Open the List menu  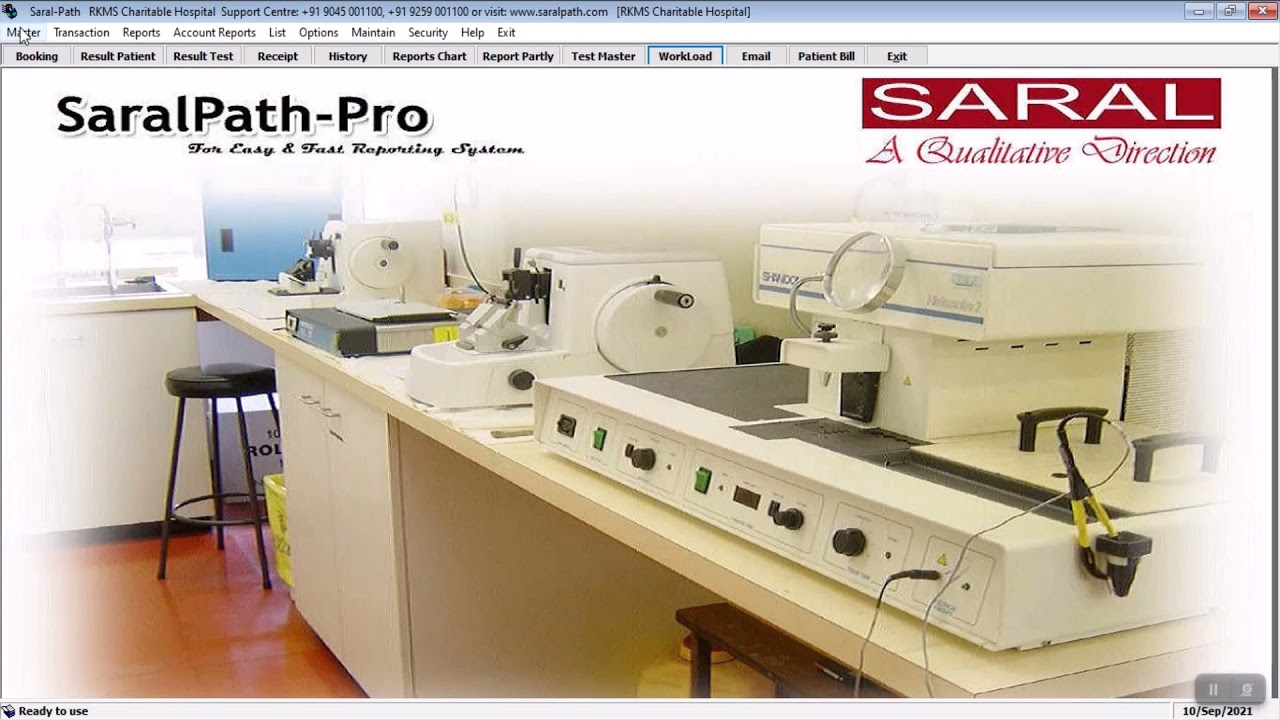pos(277,32)
